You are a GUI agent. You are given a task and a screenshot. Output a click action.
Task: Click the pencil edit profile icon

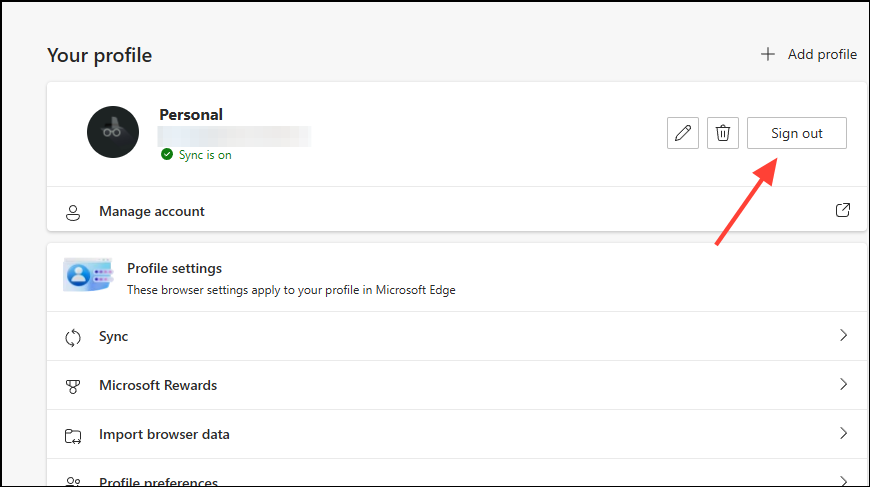[x=683, y=133]
